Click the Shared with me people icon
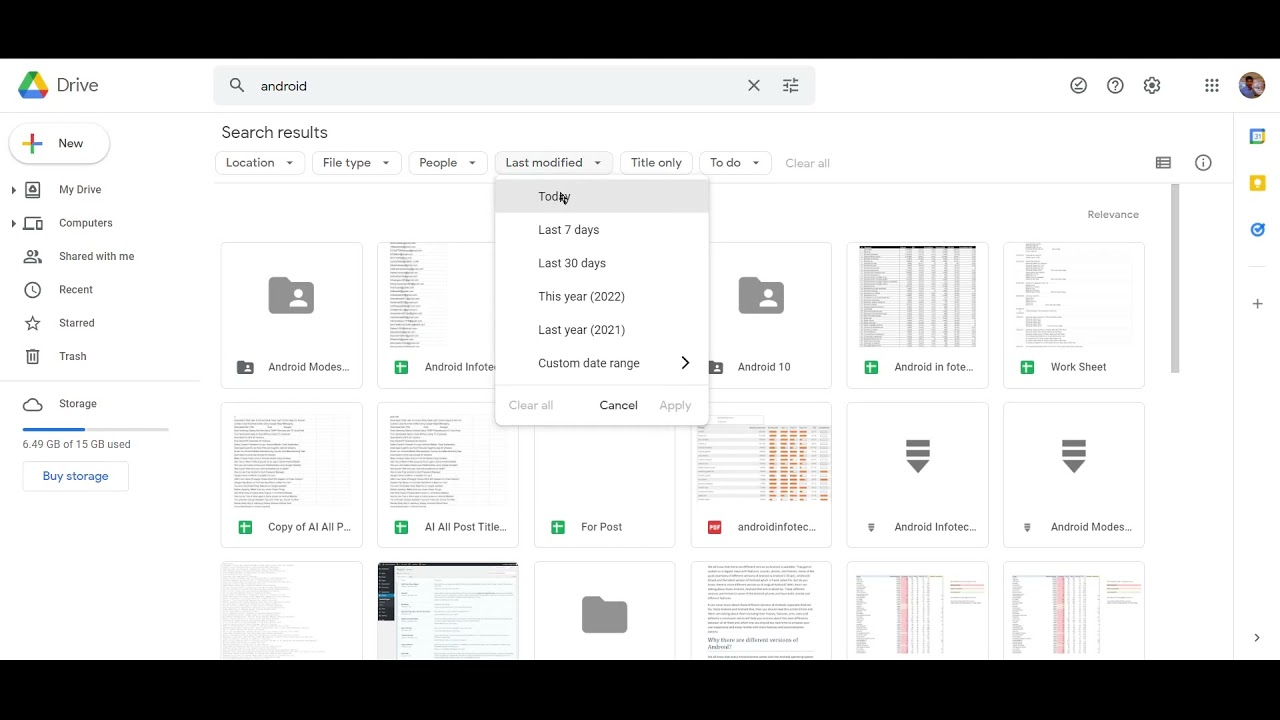1280x720 pixels. point(33,257)
